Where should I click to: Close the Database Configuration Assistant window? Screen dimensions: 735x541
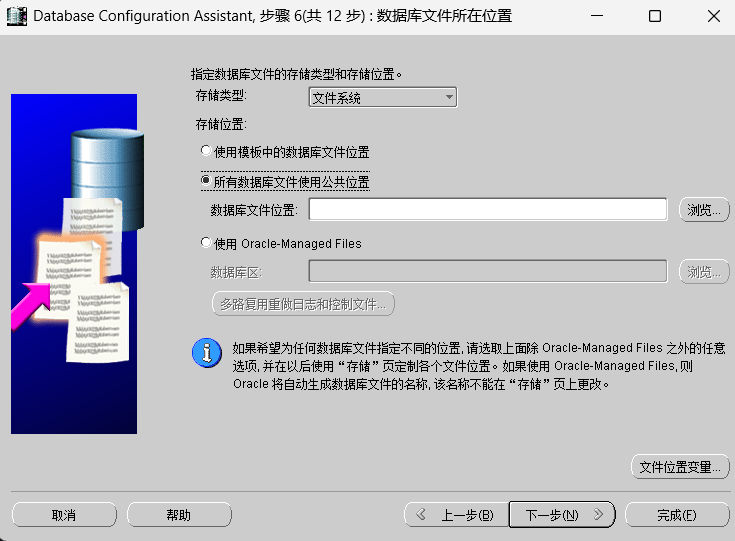[713, 16]
